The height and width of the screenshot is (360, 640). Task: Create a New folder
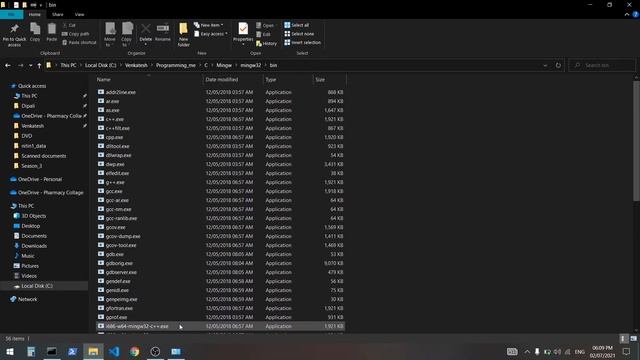(x=183, y=35)
